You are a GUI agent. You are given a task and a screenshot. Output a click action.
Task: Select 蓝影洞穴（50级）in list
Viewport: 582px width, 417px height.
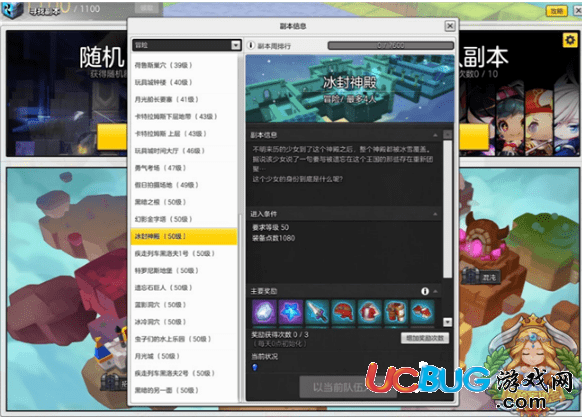pyautogui.click(x=184, y=305)
